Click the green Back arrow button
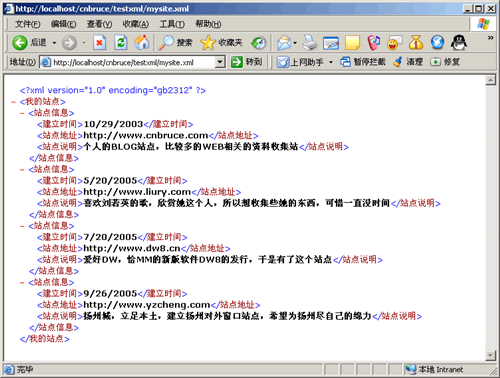The image size is (500, 378). [x=20, y=43]
